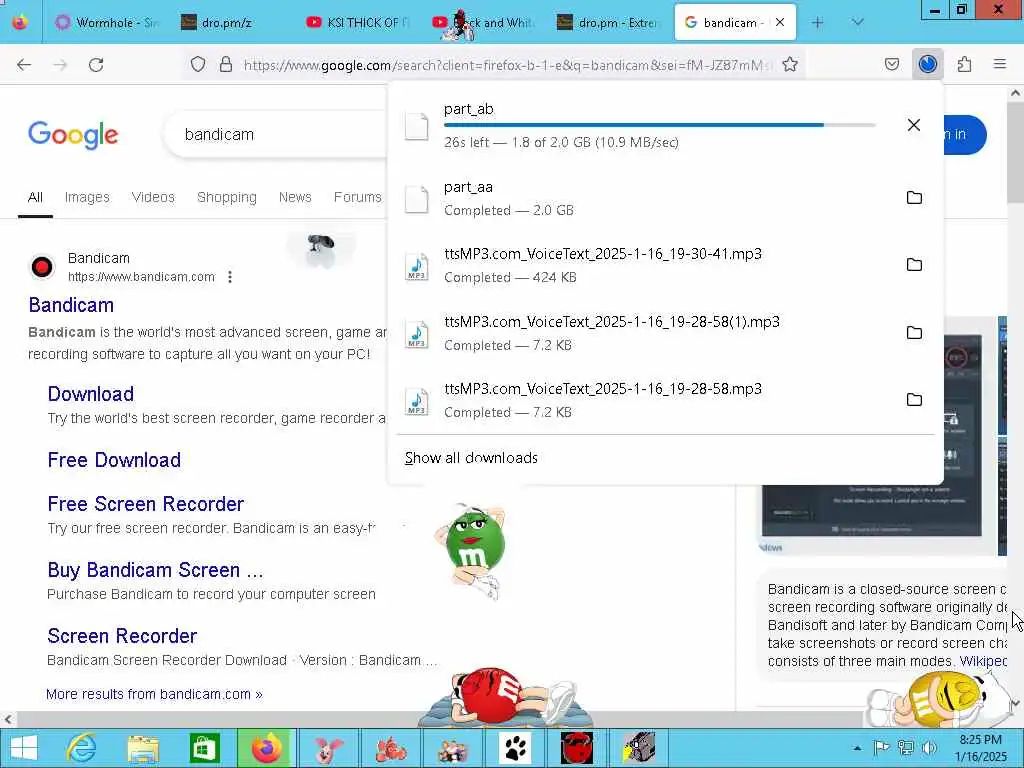Screen dimensions: 1024x768
Task: Open the Download sitelink
Action: click(x=91, y=394)
